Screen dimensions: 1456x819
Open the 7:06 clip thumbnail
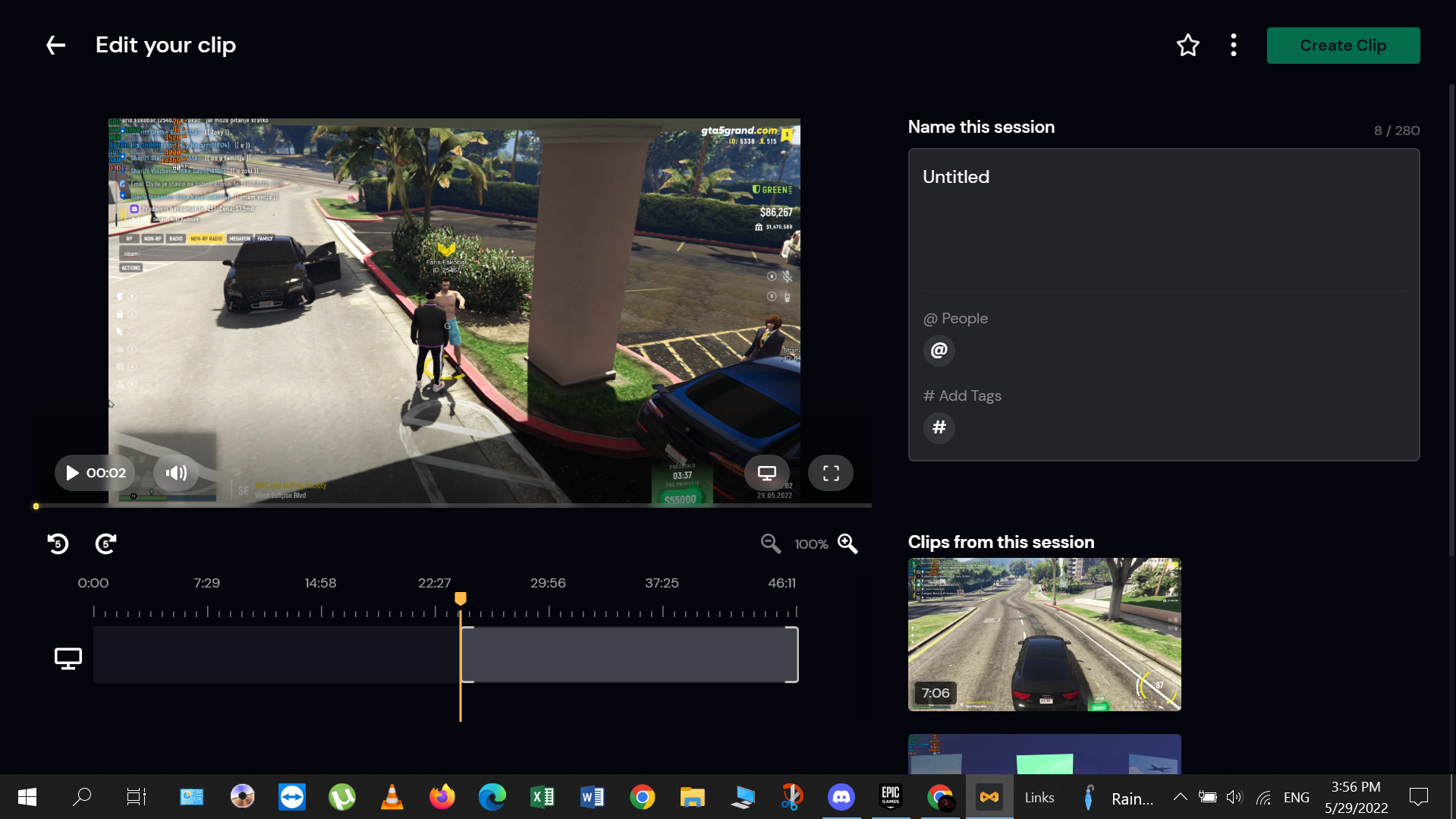(1045, 635)
